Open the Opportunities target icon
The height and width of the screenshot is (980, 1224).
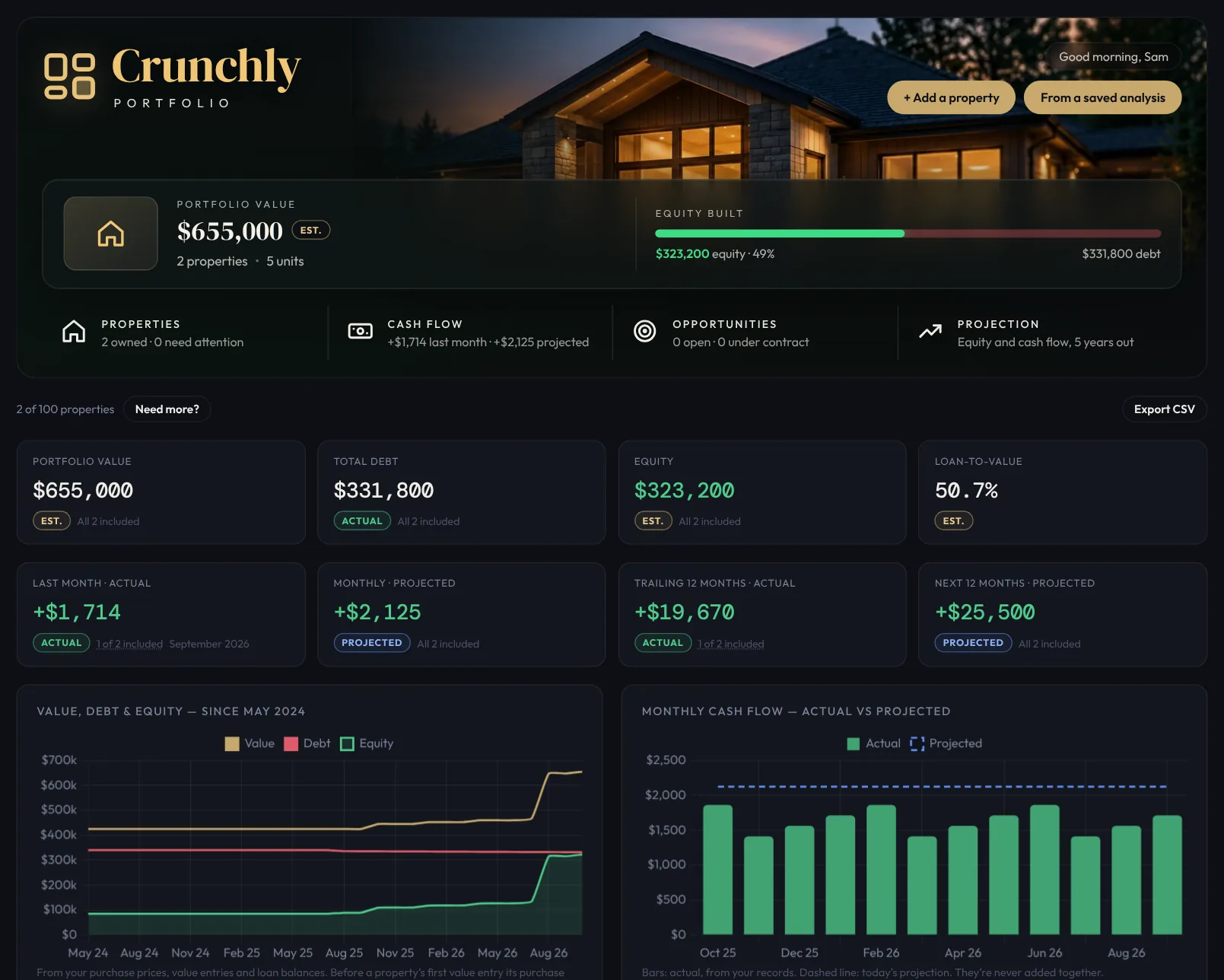pos(645,331)
